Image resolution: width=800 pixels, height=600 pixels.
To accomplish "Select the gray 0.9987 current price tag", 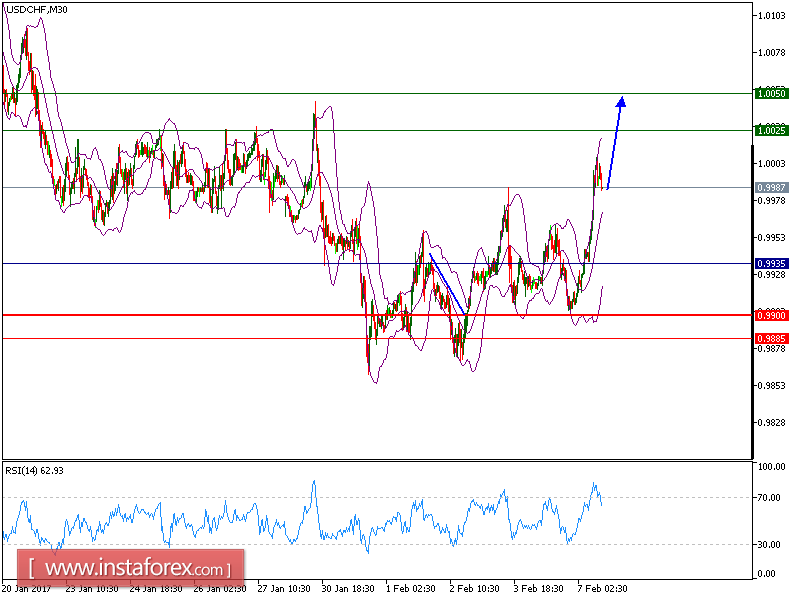I will (x=770, y=185).
